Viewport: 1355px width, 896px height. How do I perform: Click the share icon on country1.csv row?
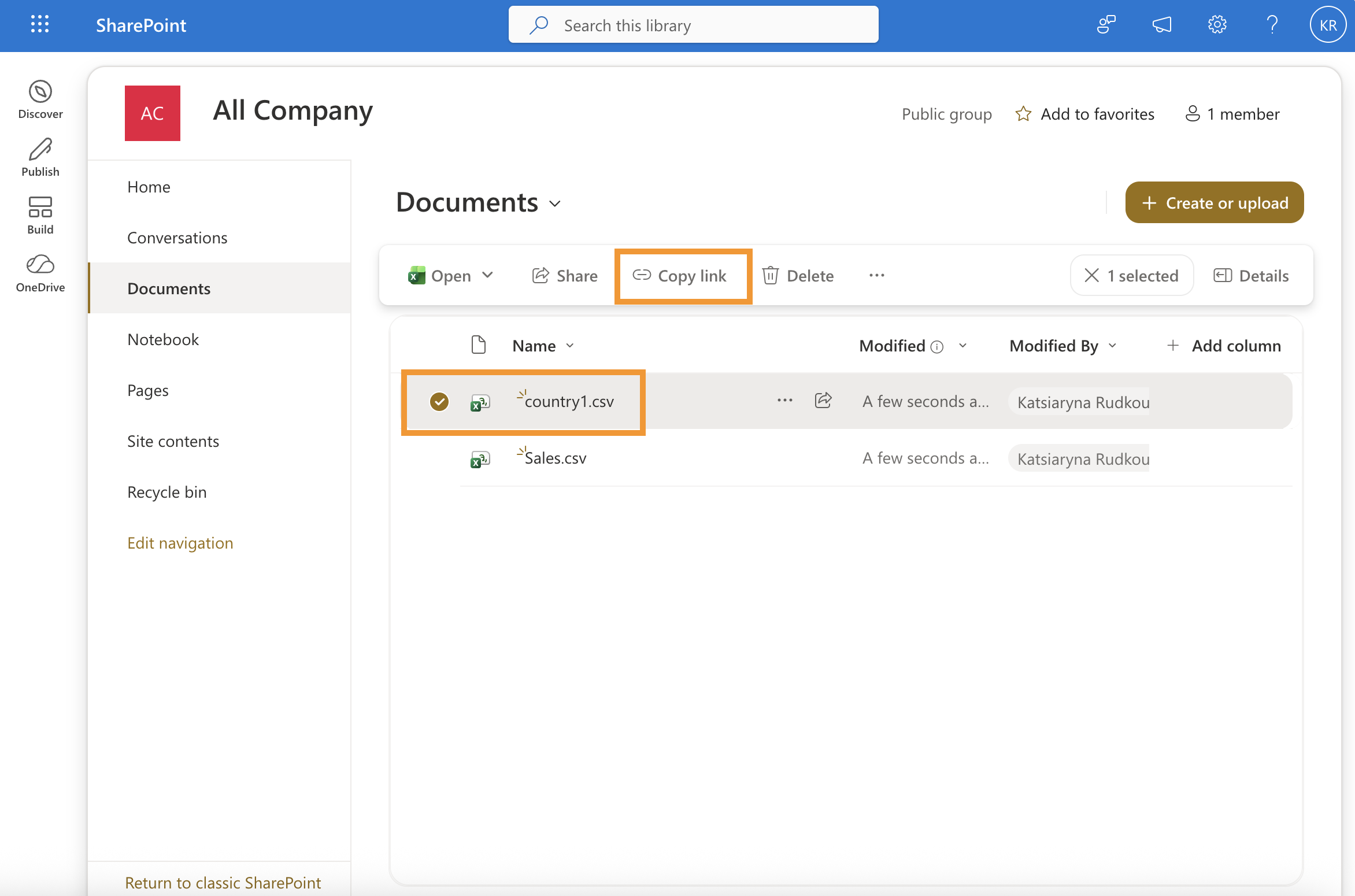coord(823,400)
